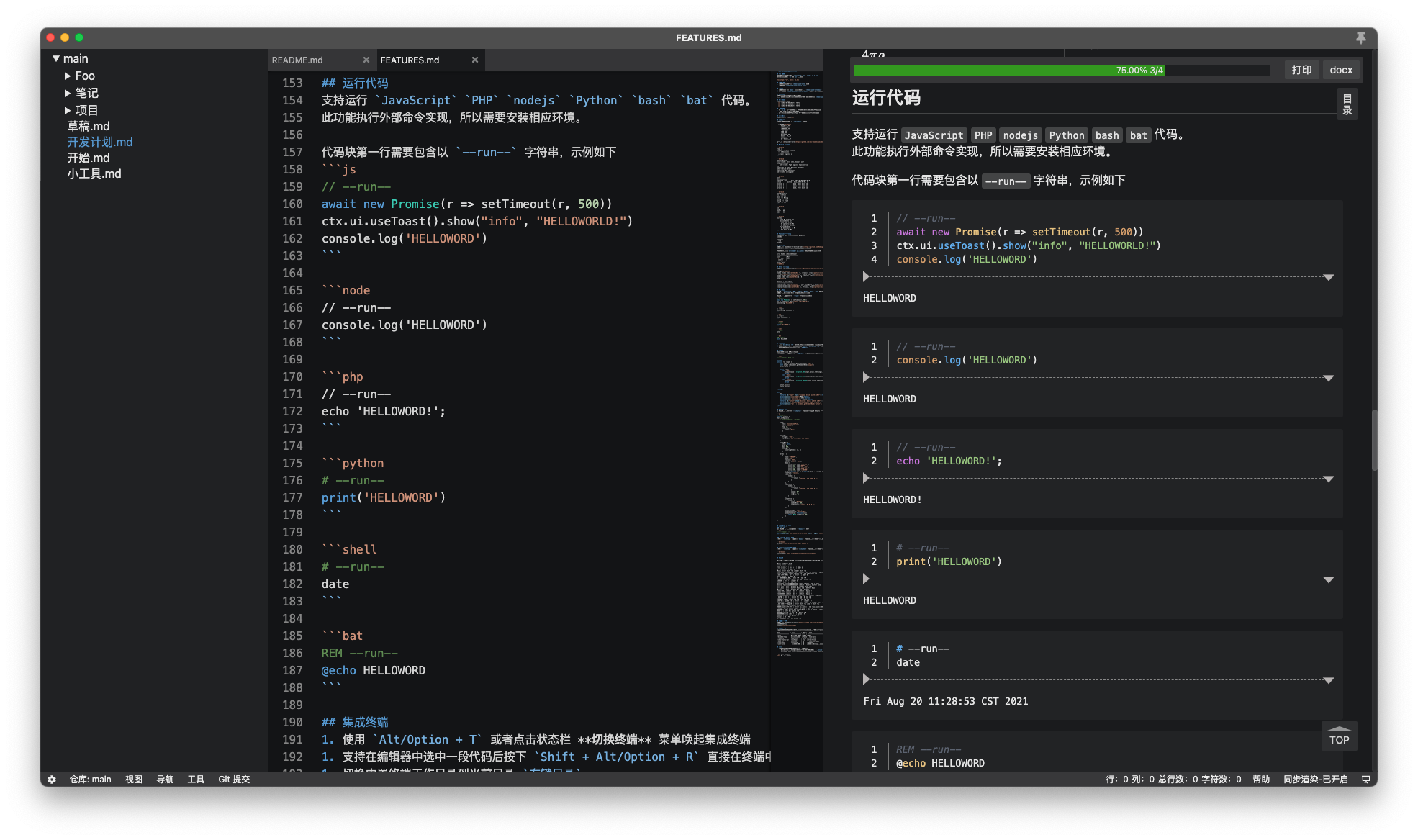The height and width of the screenshot is (840, 1418).
Task: Open 工具 menu in status bar
Action: point(196,779)
